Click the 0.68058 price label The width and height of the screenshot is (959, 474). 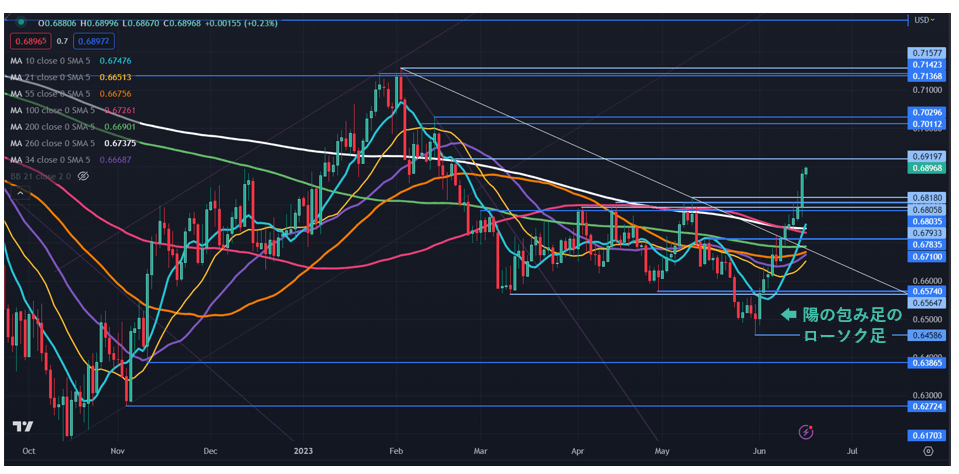925,210
